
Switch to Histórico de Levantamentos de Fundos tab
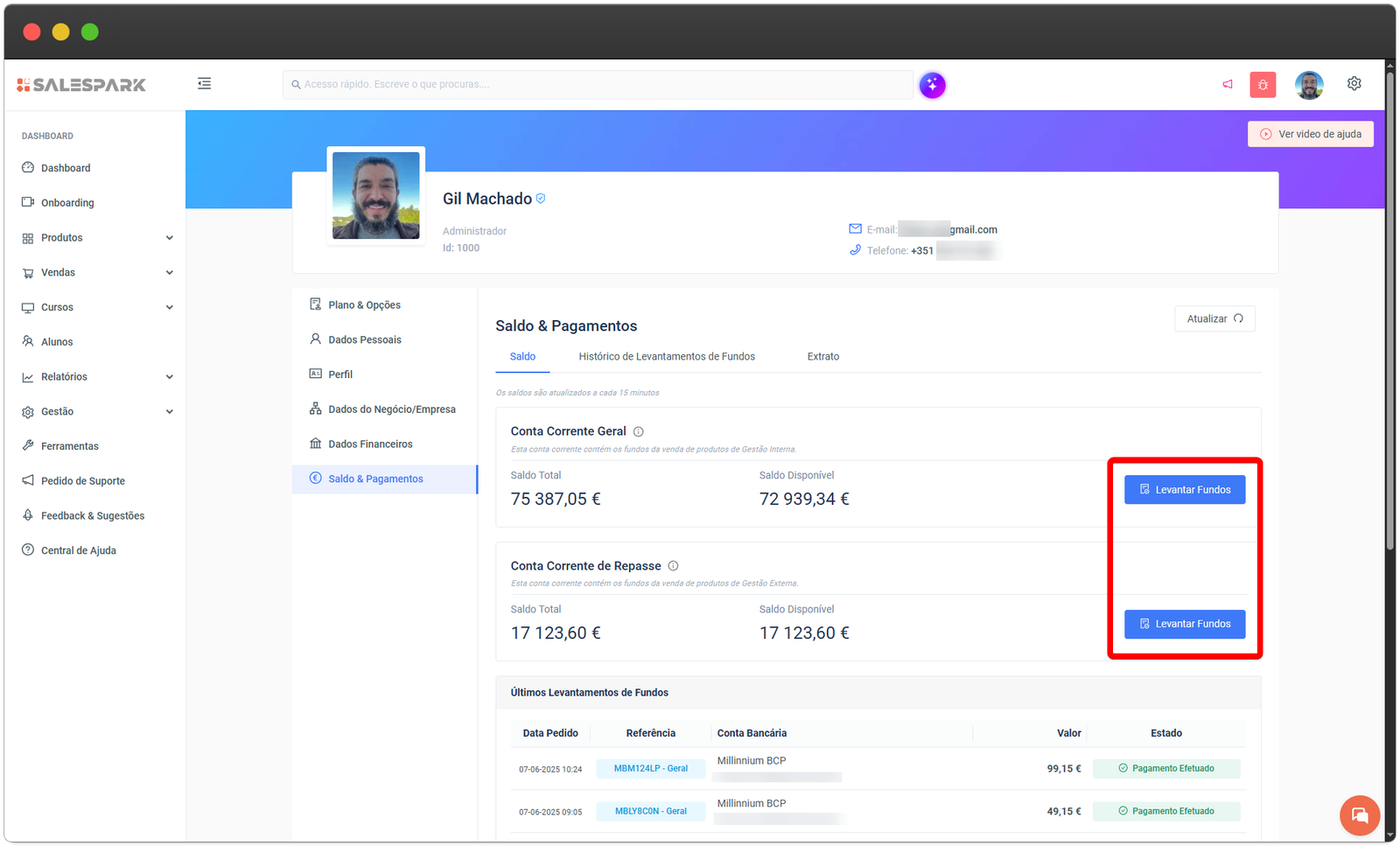click(x=666, y=357)
